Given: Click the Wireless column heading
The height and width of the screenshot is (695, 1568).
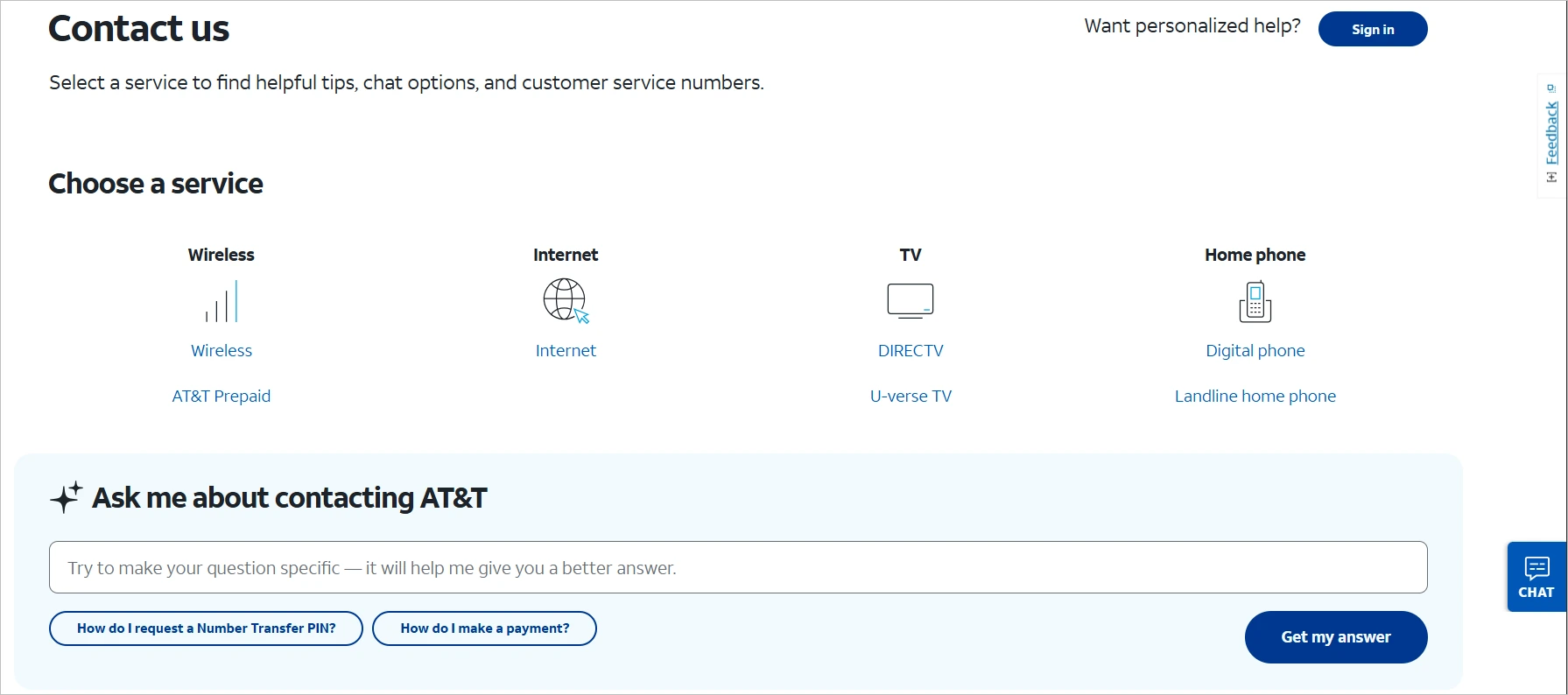Looking at the screenshot, I should 221,255.
